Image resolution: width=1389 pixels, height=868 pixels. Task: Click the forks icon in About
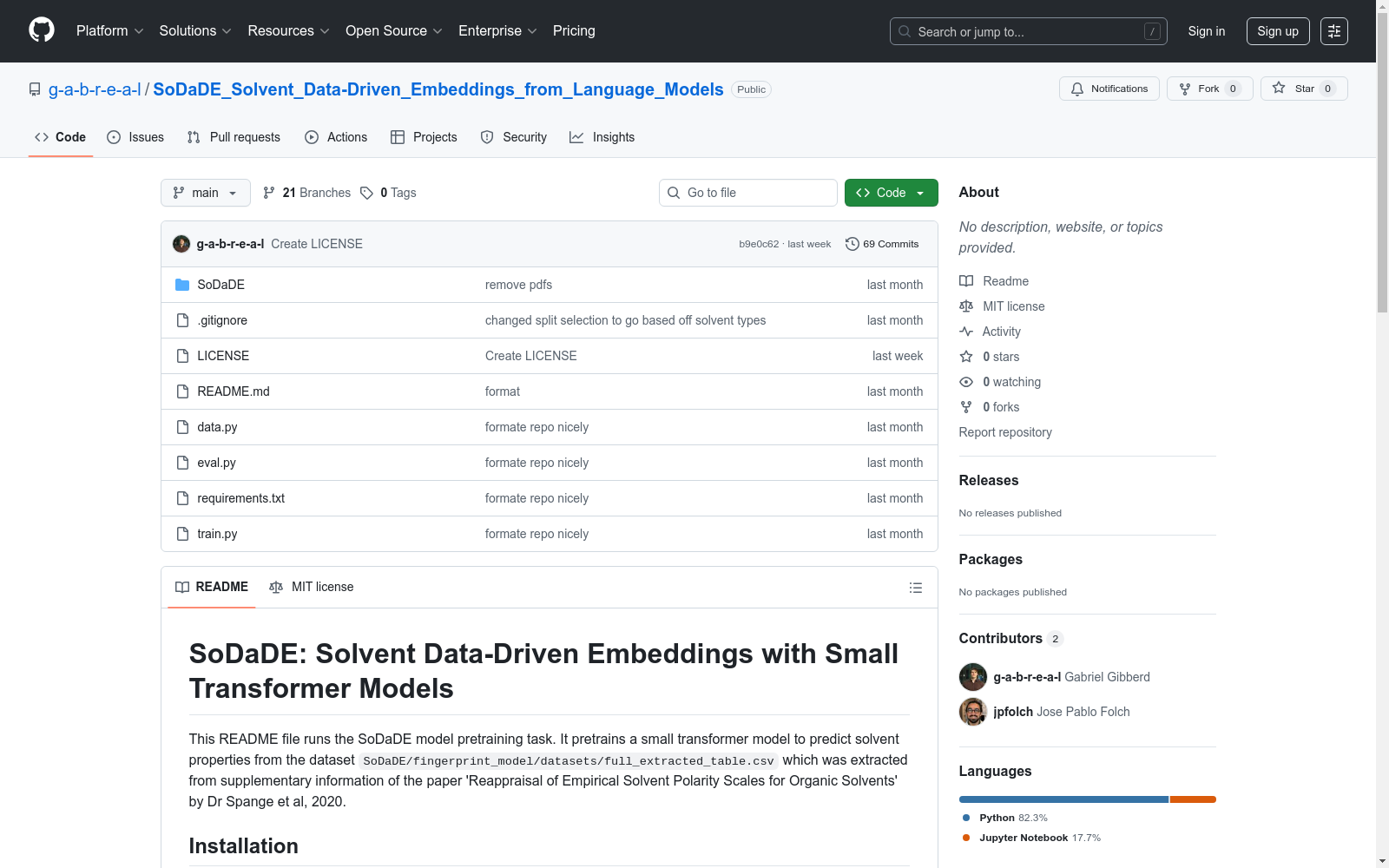pyautogui.click(x=966, y=407)
